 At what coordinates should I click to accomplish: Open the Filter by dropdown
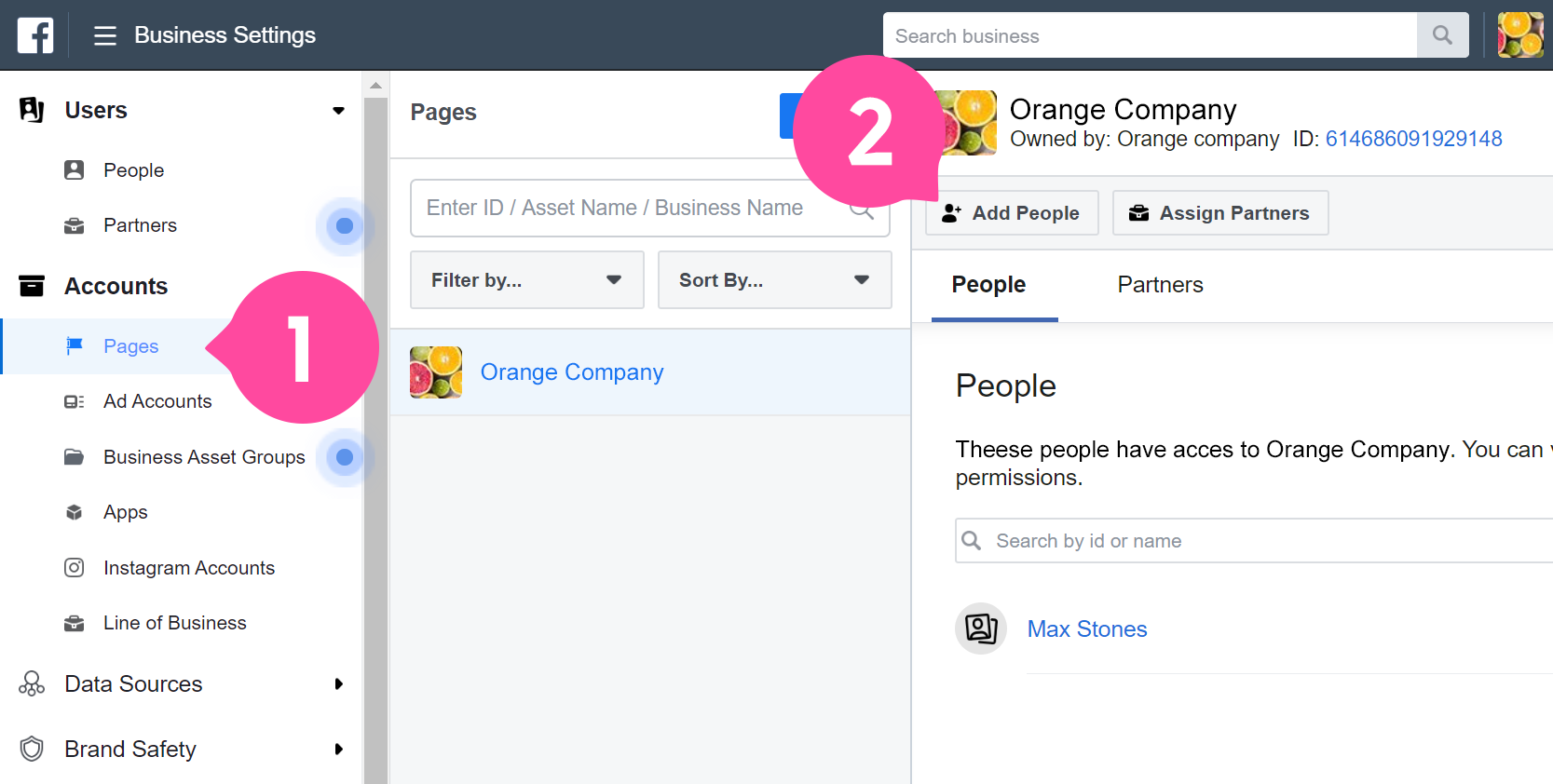pos(527,280)
